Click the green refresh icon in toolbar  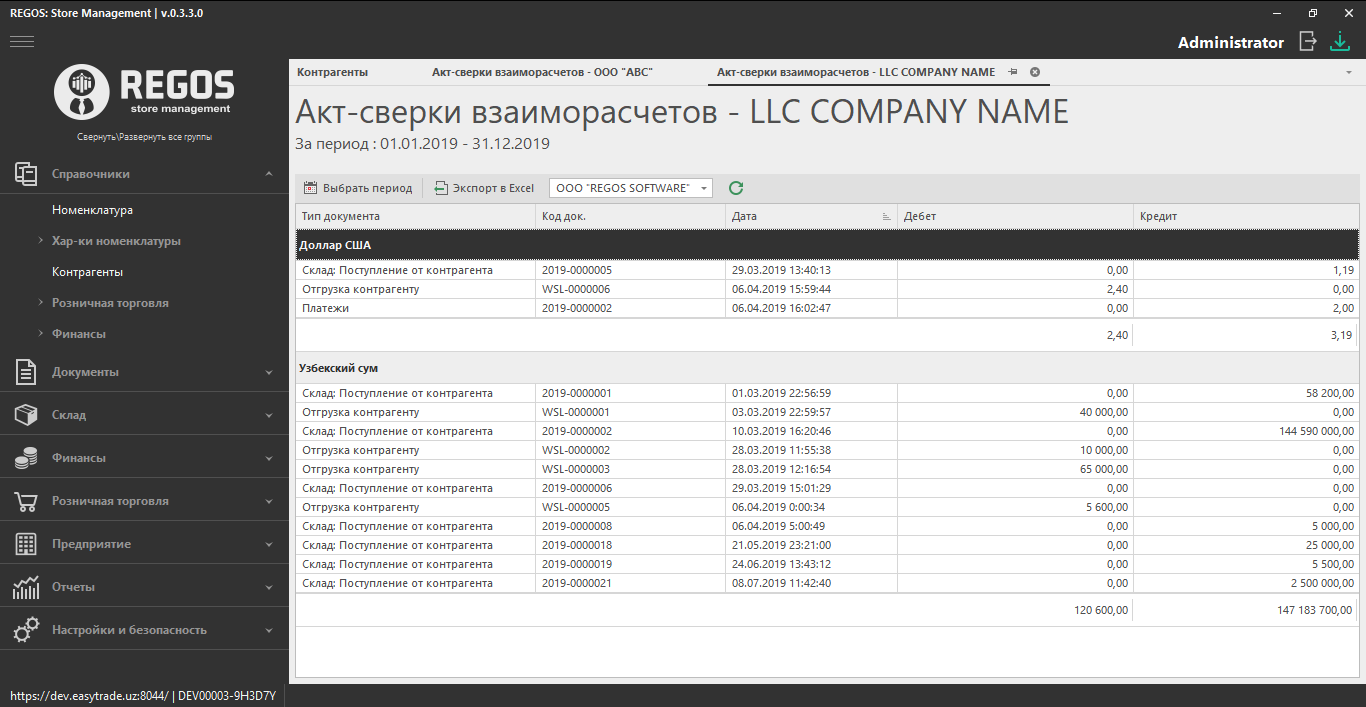click(736, 188)
